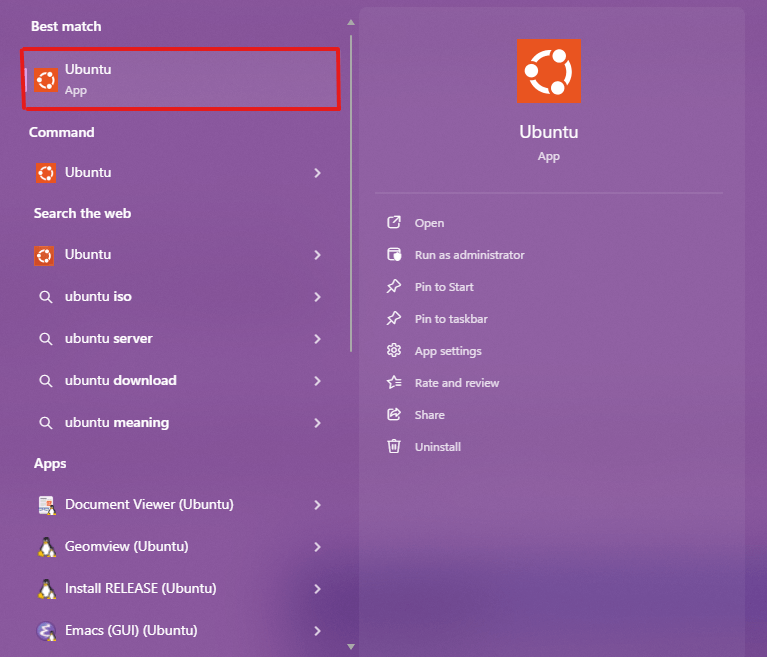Click the Run as administrator shield icon

click(394, 254)
